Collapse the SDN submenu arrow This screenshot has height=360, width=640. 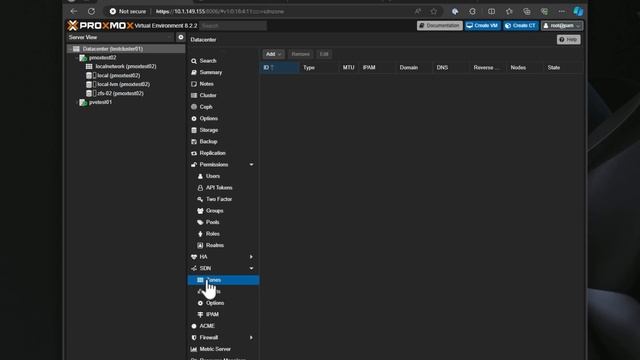click(251, 268)
